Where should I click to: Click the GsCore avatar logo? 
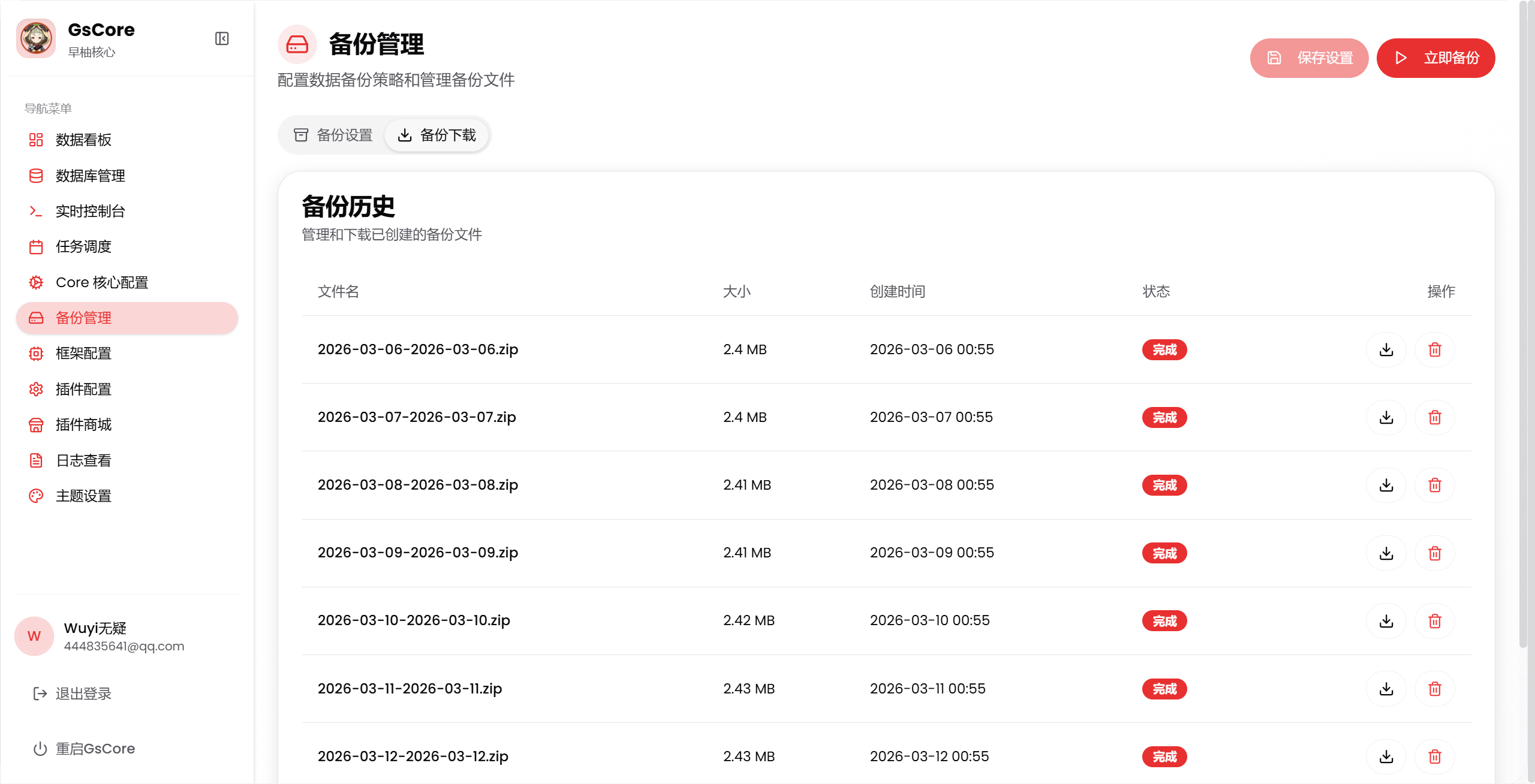36,39
